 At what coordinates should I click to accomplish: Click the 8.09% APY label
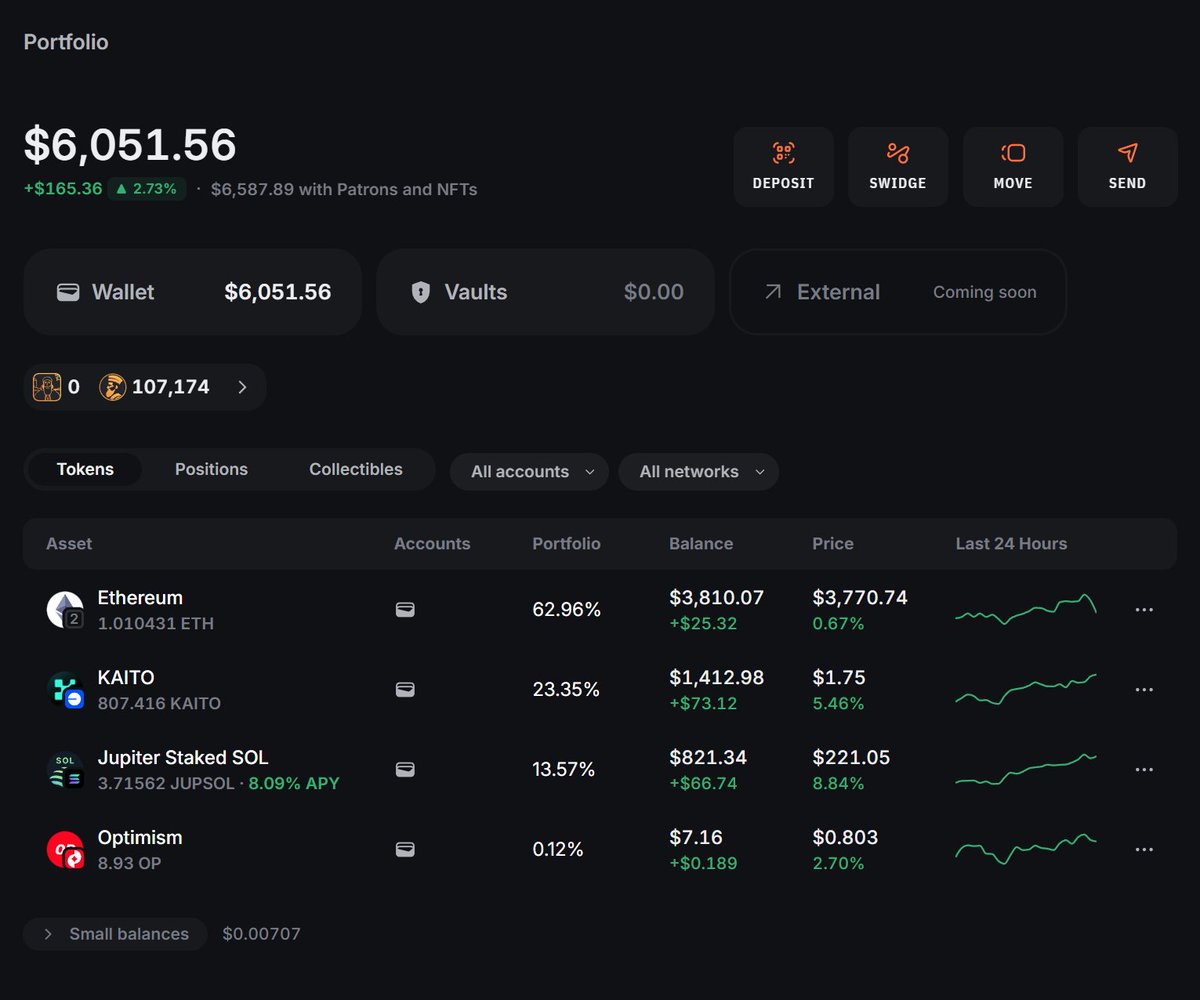tap(294, 784)
